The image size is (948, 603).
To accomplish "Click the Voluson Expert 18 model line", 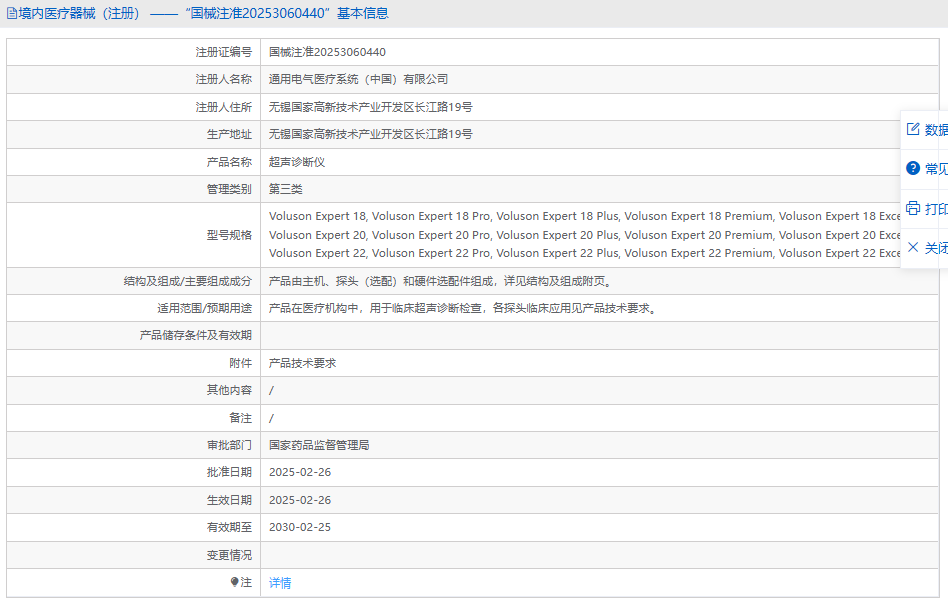I will (585, 216).
